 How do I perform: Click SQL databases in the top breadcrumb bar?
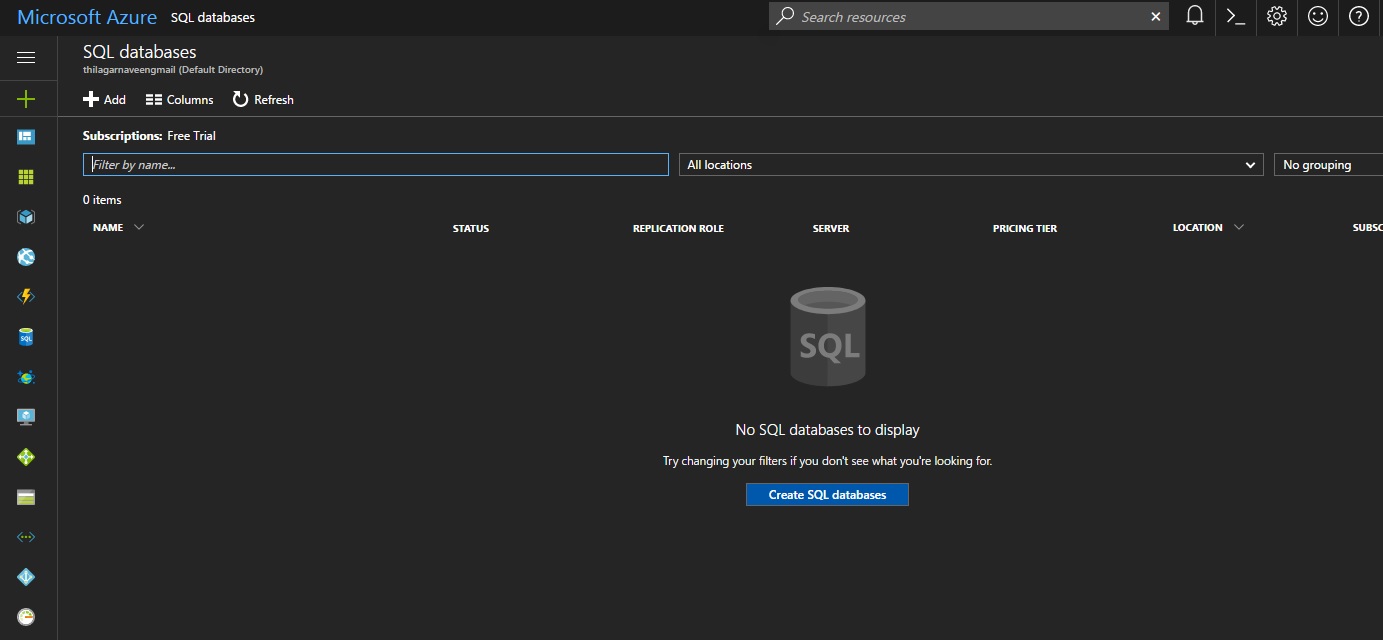[212, 17]
